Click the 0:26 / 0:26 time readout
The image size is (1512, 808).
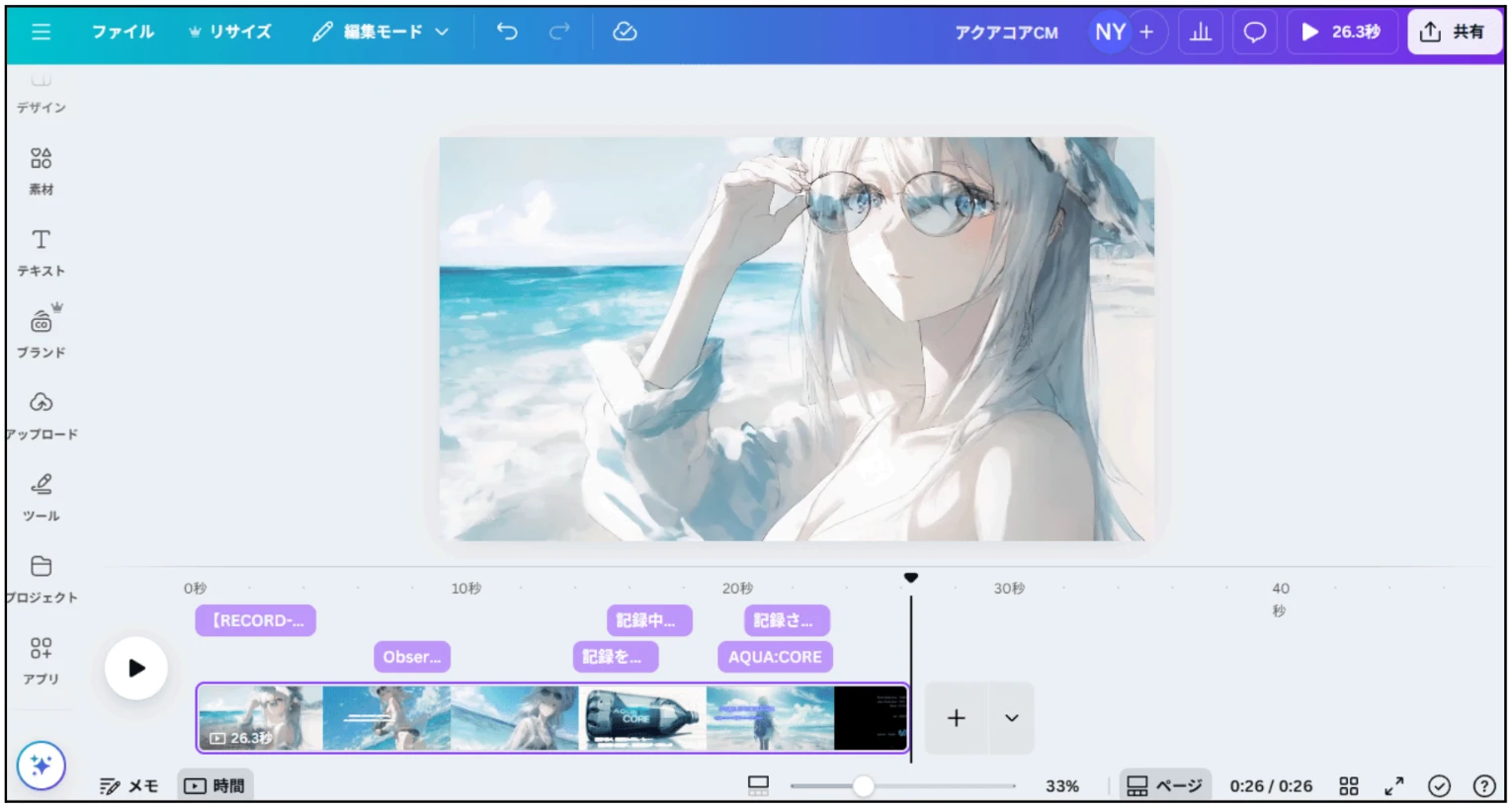click(1271, 786)
